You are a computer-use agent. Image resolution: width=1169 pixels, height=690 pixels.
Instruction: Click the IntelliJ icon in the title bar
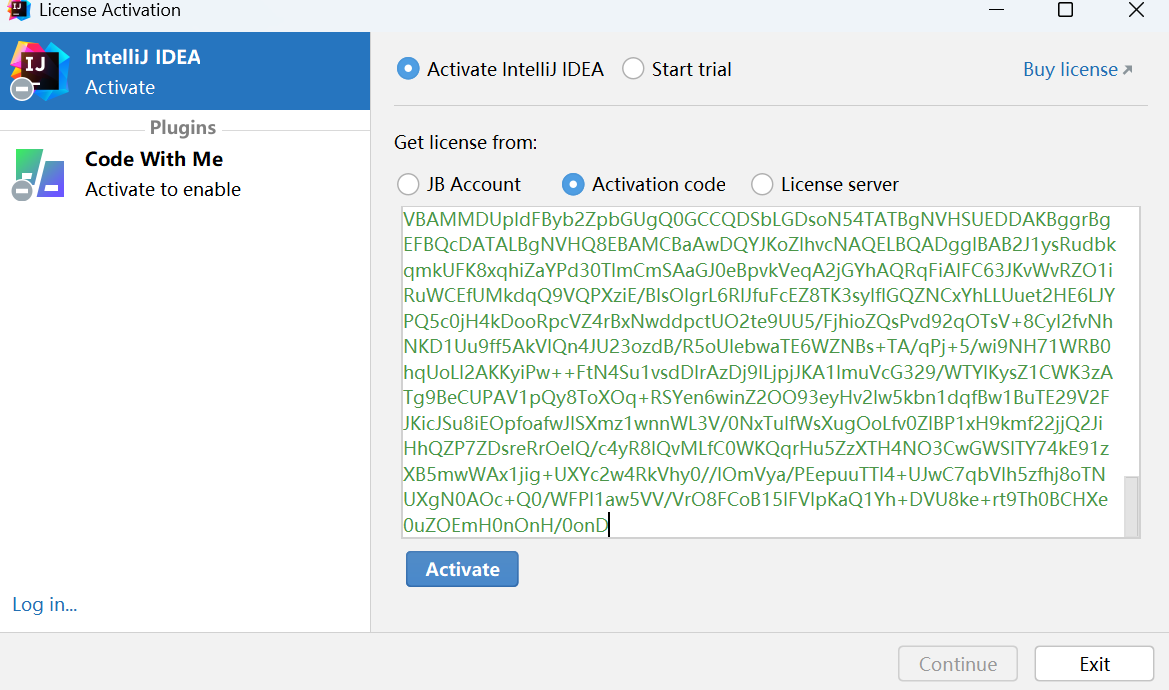[x=19, y=10]
